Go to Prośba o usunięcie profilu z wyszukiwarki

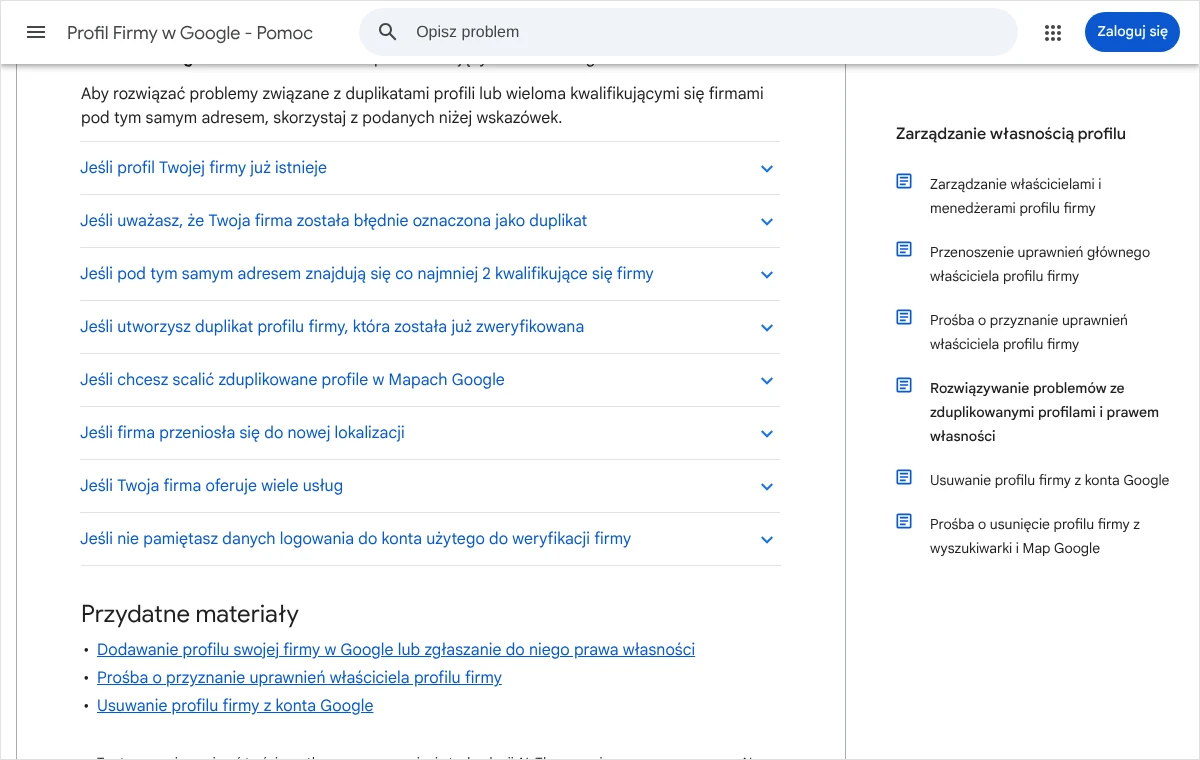1035,536
